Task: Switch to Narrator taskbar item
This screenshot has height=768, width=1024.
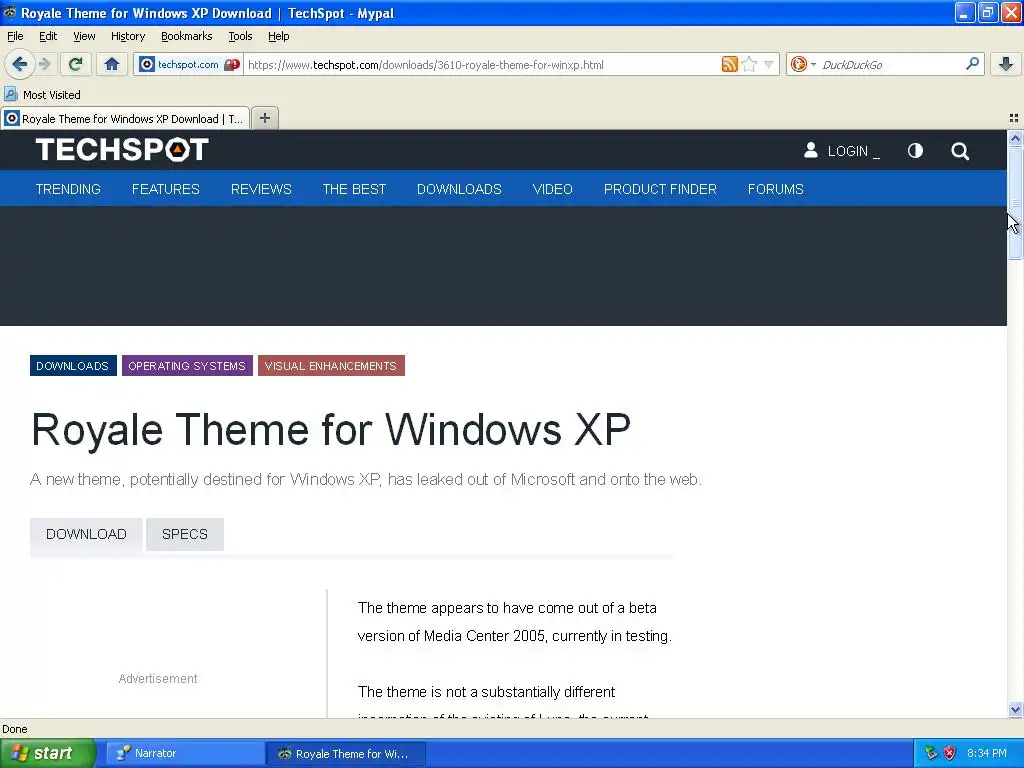Action: point(183,753)
